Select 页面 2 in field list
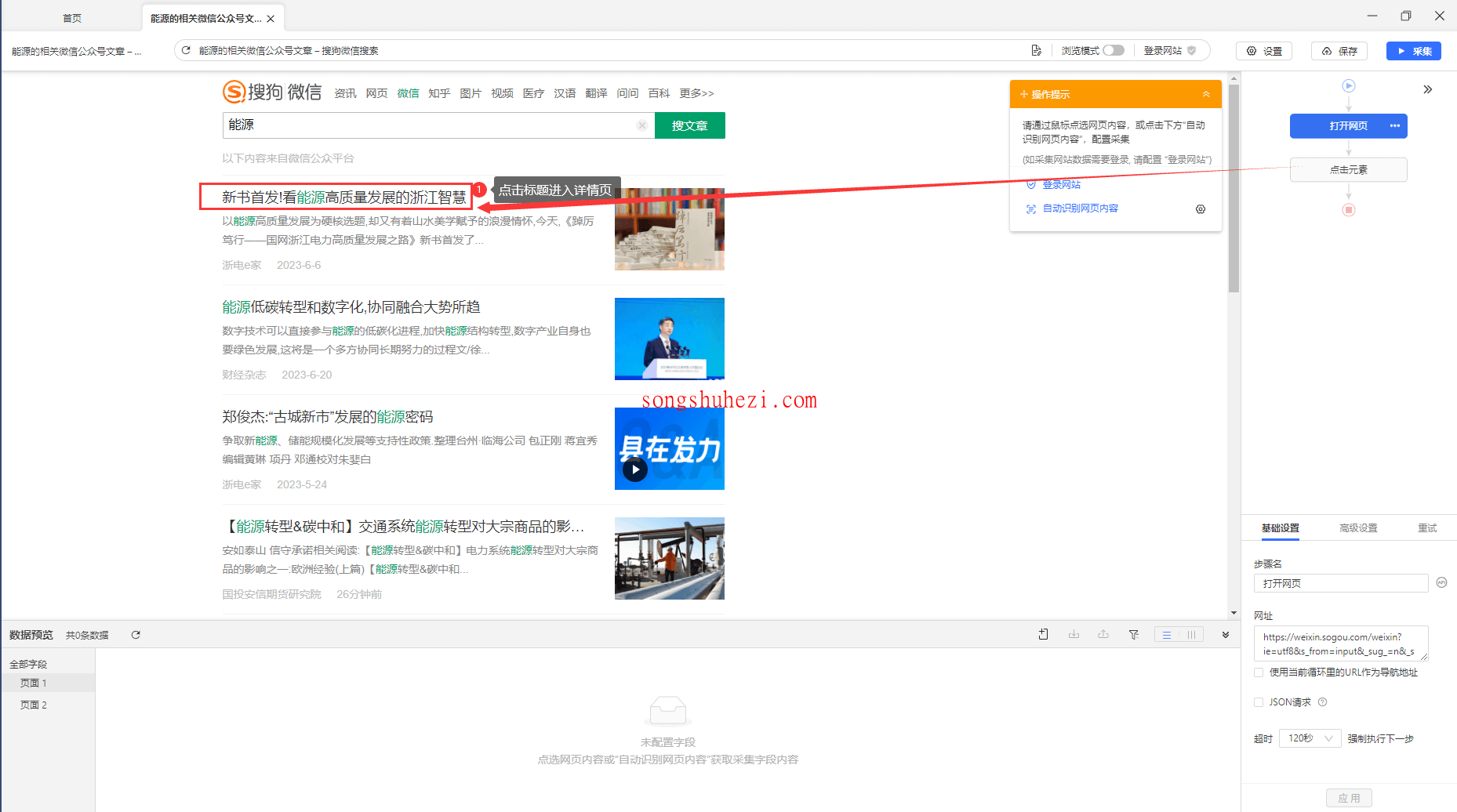The width and height of the screenshot is (1457, 812). pos(48,705)
